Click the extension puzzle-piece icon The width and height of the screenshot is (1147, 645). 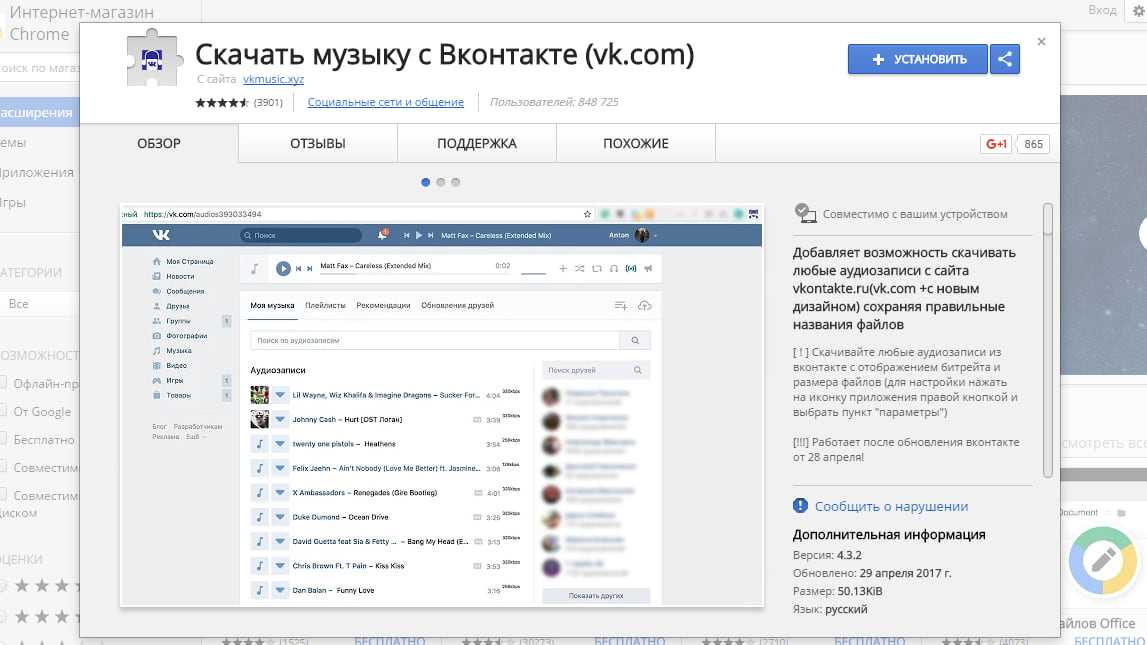(x=152, y=59)
